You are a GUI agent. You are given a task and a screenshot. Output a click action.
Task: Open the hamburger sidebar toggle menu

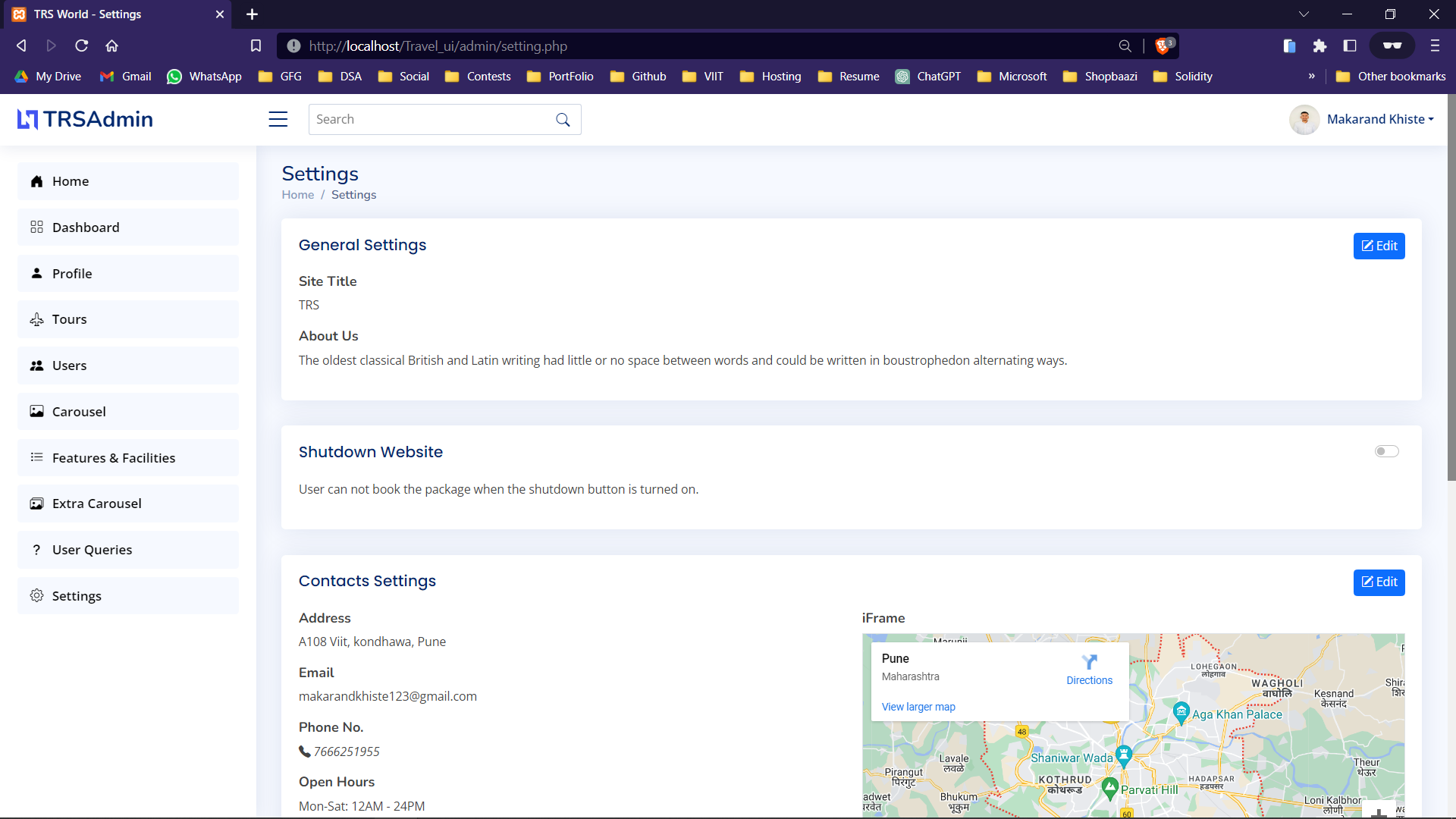click(x=278, y=119)
